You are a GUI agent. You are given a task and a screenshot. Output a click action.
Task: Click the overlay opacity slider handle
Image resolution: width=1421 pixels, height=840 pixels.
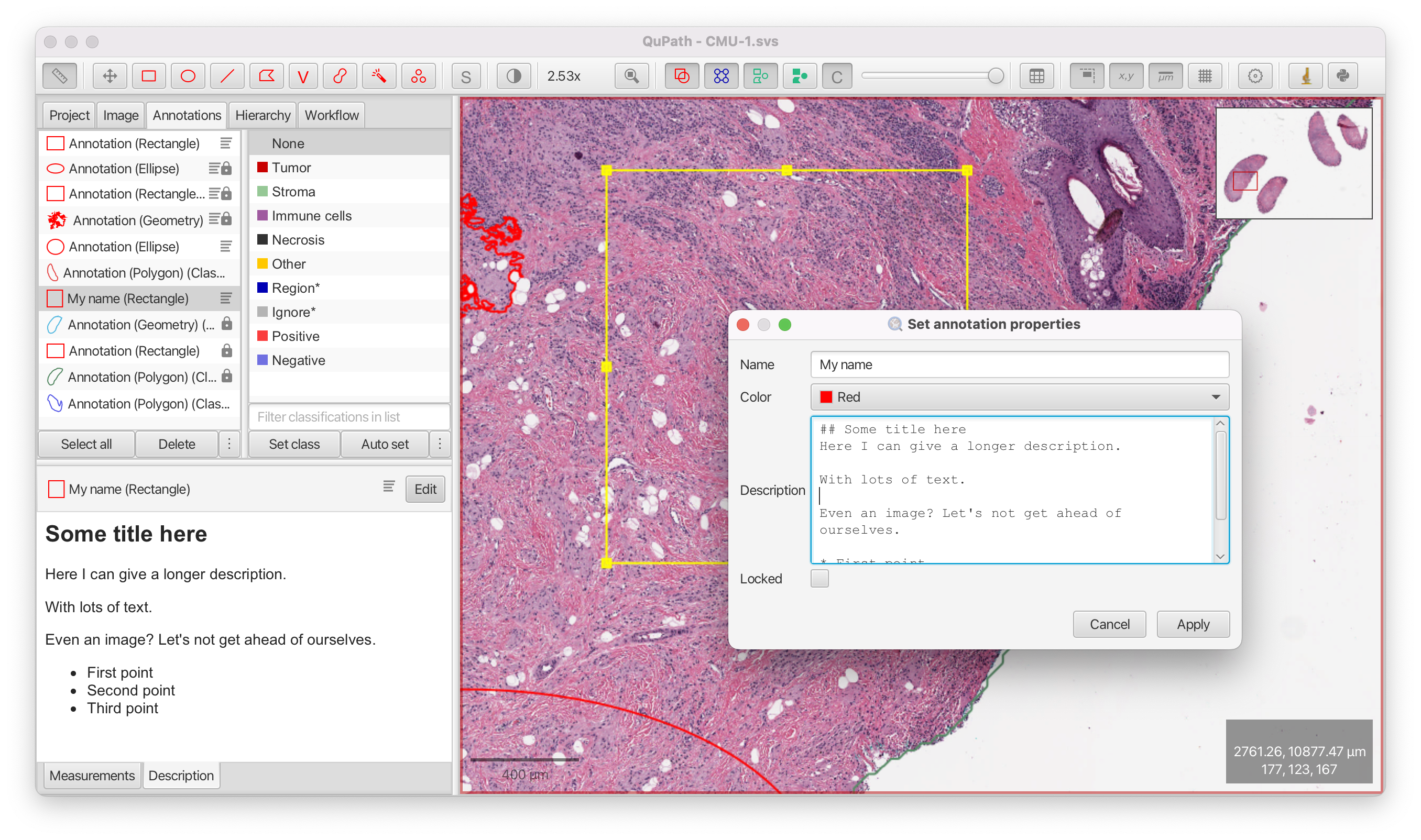point(995,76)
